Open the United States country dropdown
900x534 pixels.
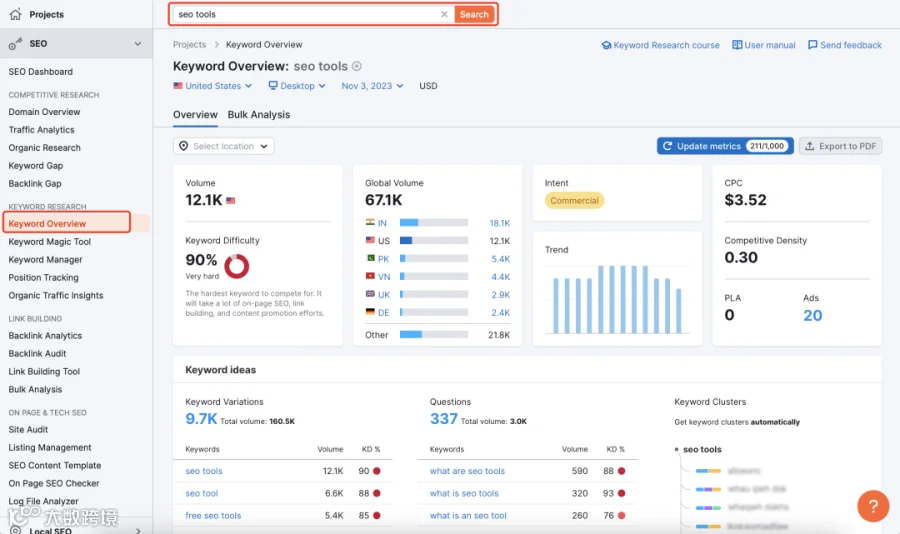pyautogui.click(x=212, y=86)
